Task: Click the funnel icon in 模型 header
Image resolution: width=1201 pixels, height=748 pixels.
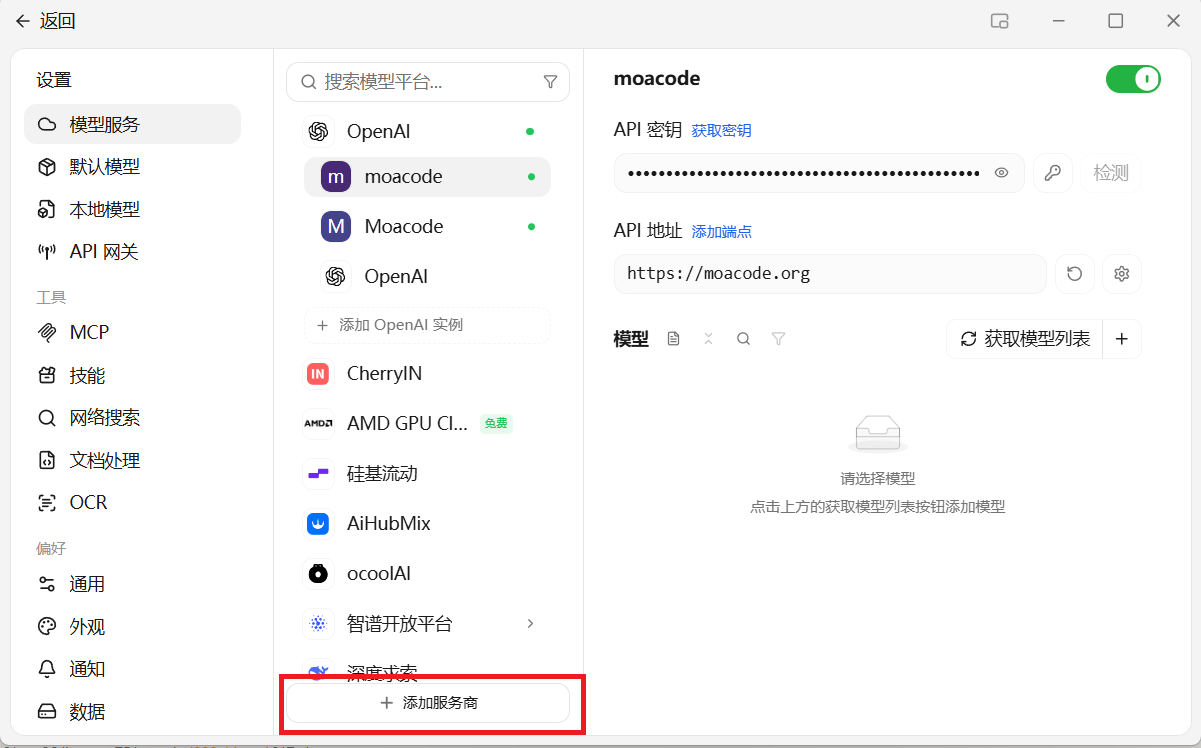Action: [778, 339]
